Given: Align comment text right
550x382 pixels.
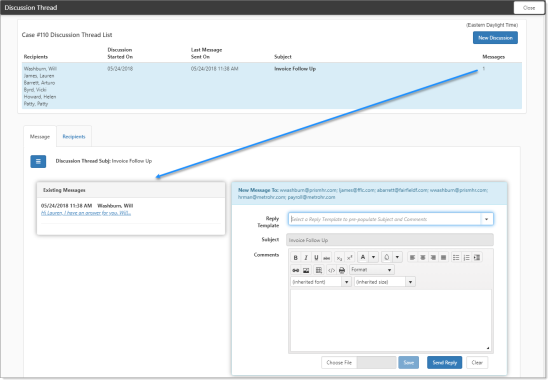Looking at the screenshot, I should [433, 258].
